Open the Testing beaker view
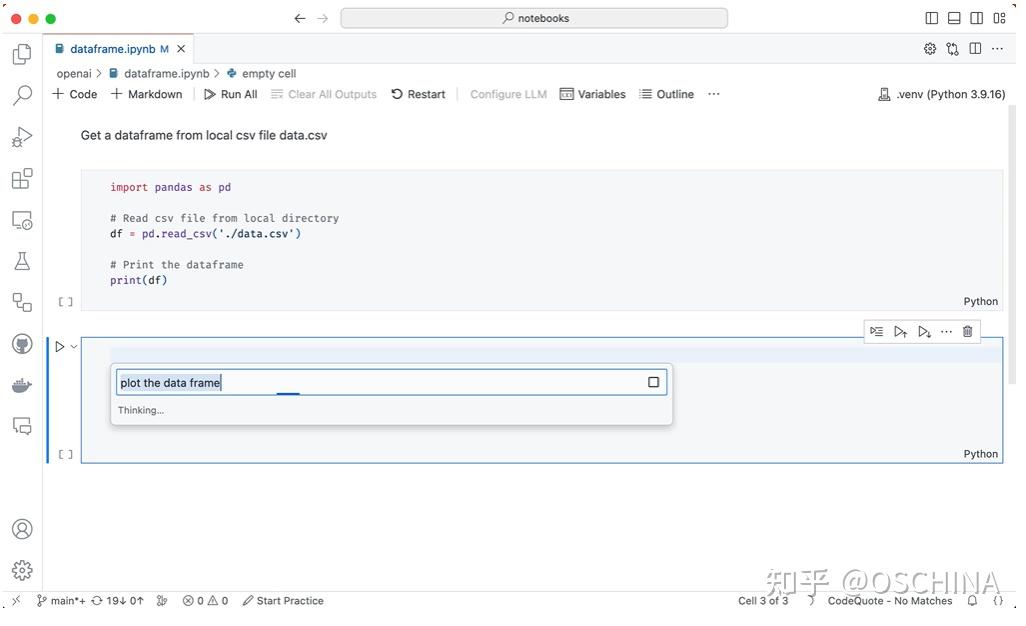 pyautogui.click(x=22, y=261)
